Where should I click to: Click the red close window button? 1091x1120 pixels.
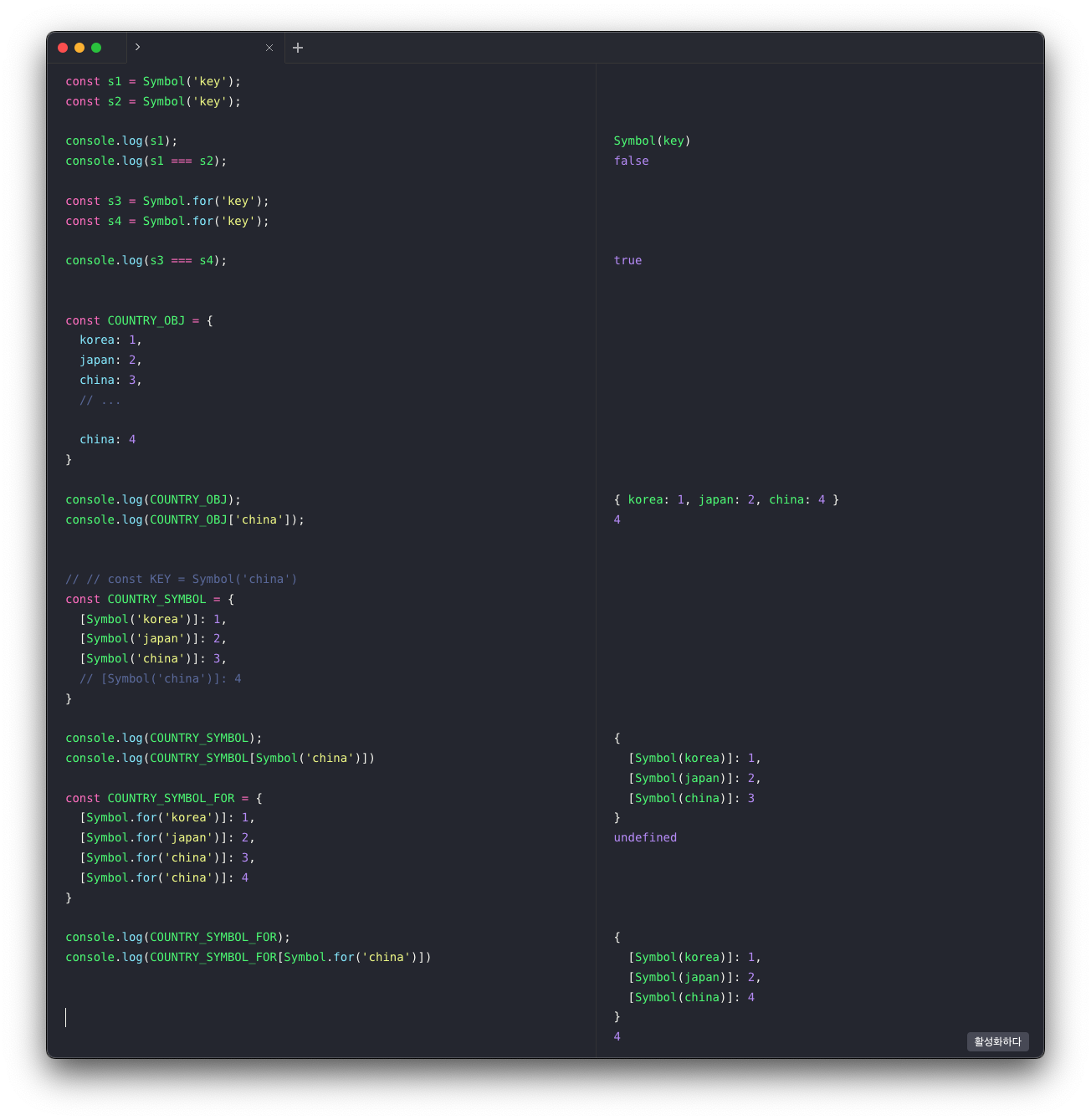tap(63, 48)
